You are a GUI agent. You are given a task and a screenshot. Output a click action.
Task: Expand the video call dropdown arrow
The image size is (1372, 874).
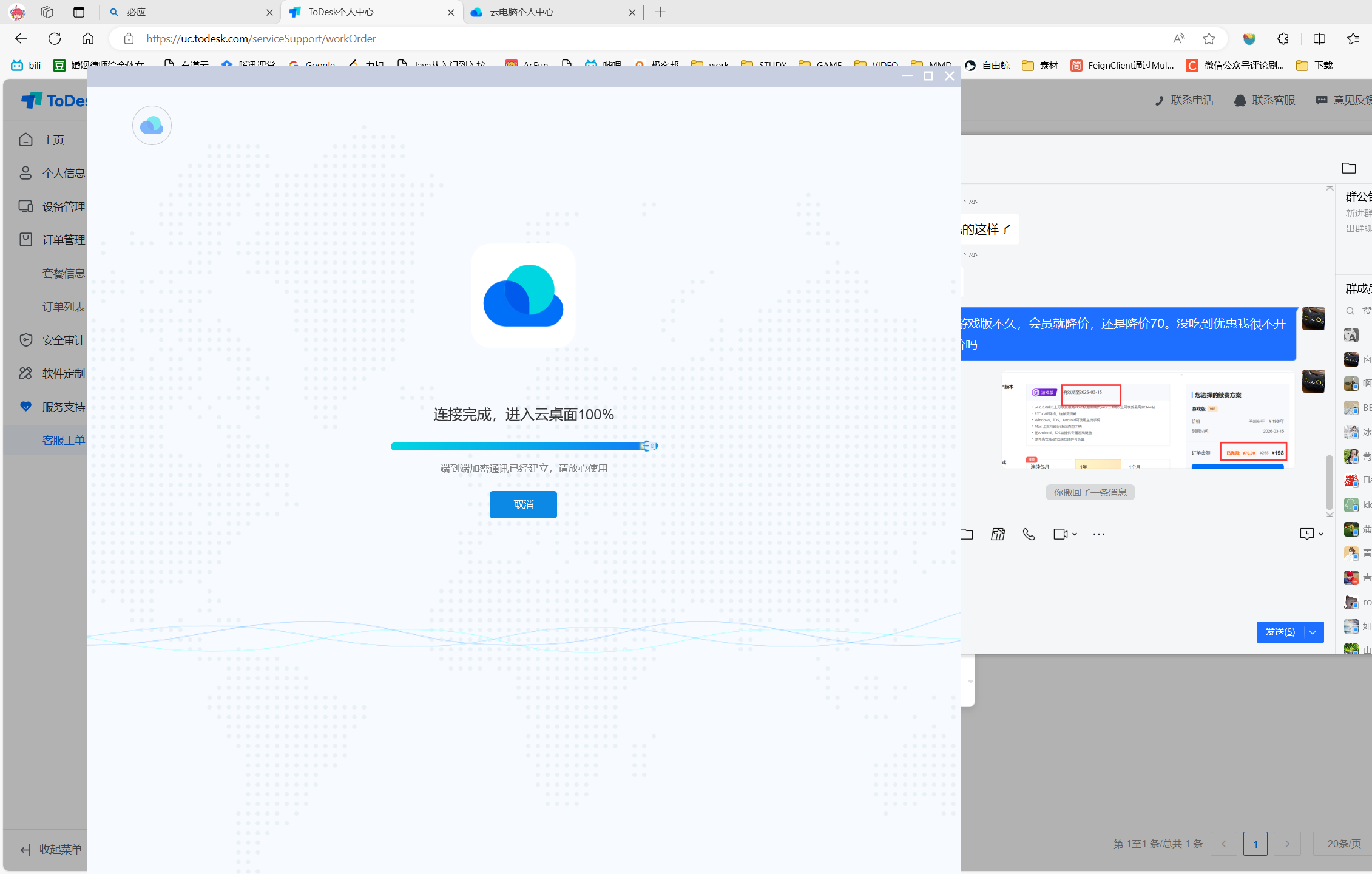pyautogui.click(x=1075, y=534)
